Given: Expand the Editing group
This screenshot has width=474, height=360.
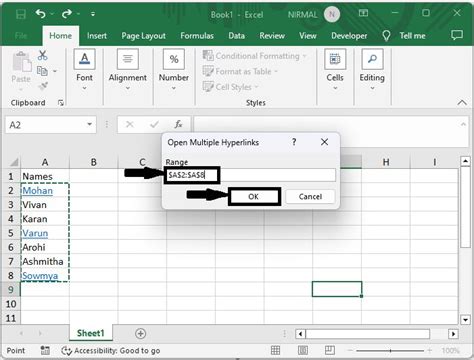Looking at the screenshot, I should click(x=372, y=70).
